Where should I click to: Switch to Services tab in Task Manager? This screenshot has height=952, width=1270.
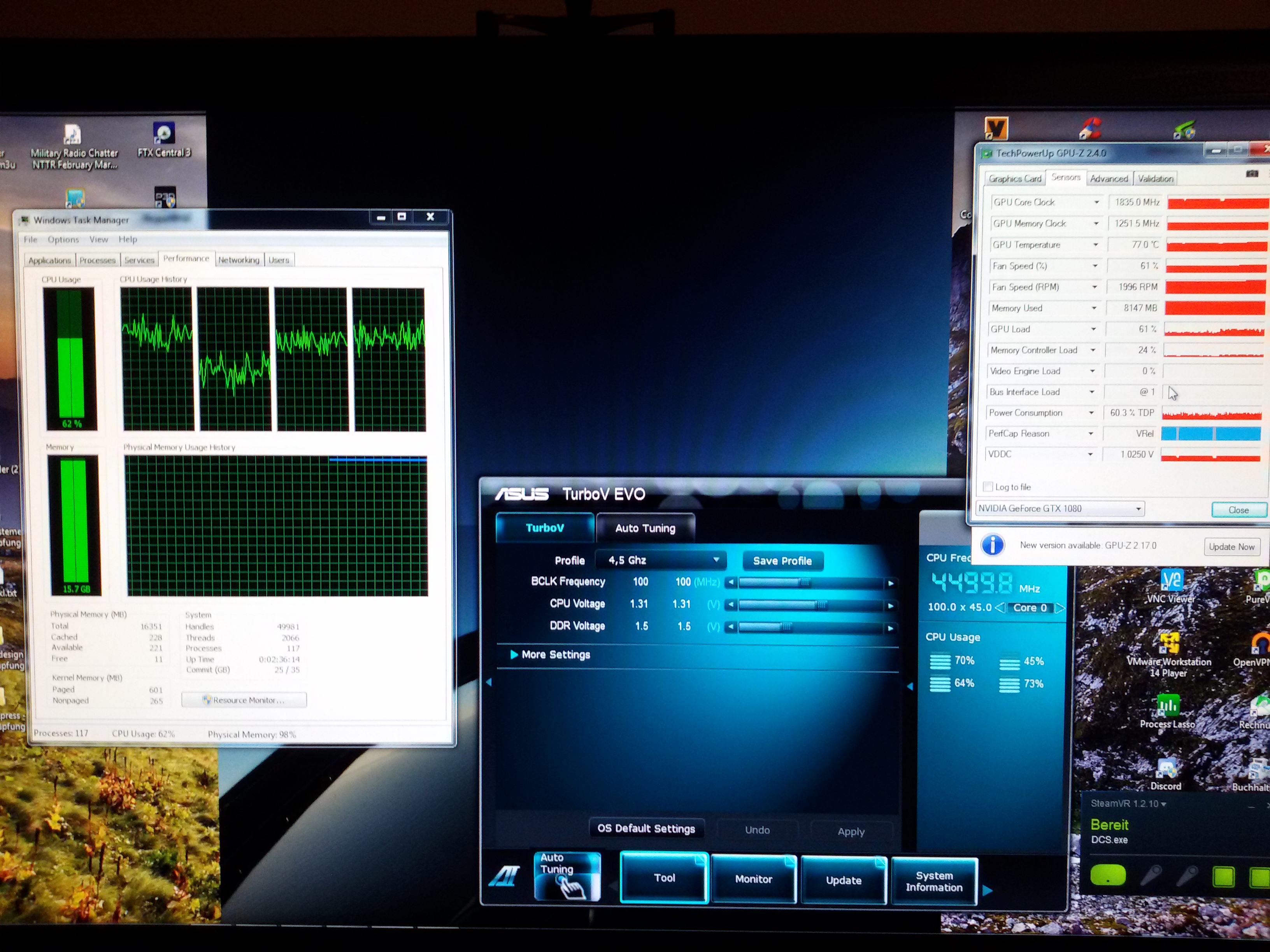click(x=140, y=260)
